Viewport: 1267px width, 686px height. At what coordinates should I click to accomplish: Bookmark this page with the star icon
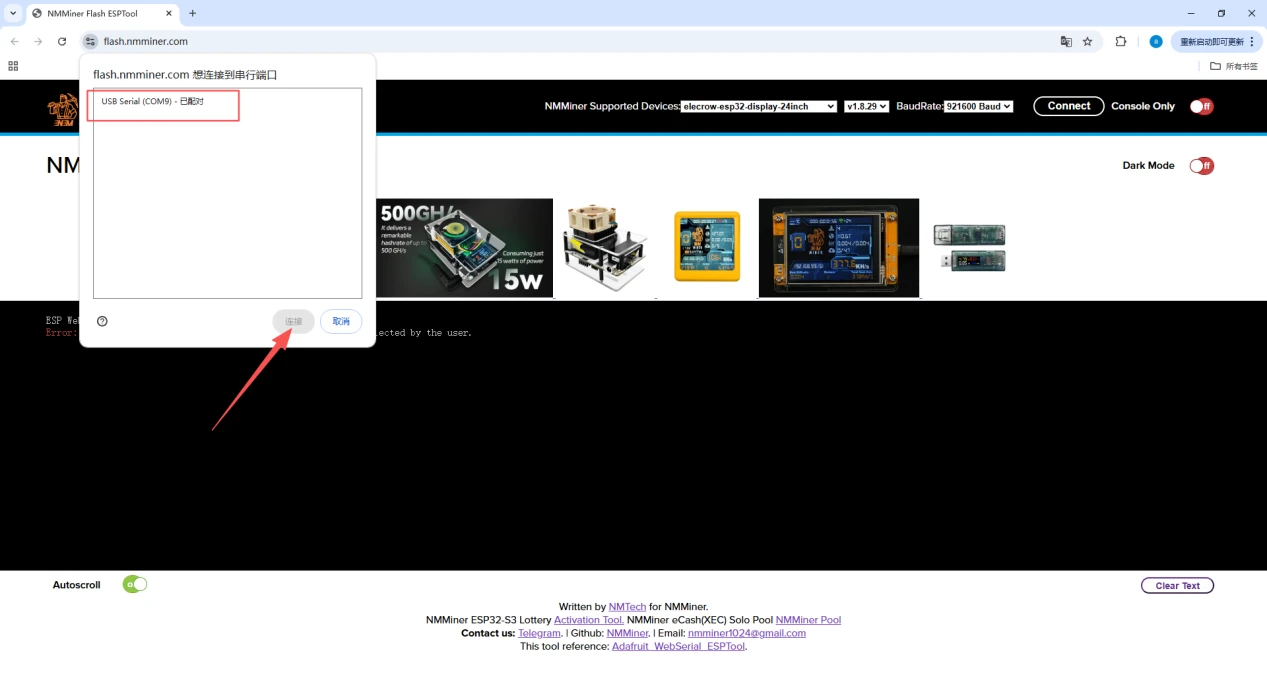tap(1088, 41)
